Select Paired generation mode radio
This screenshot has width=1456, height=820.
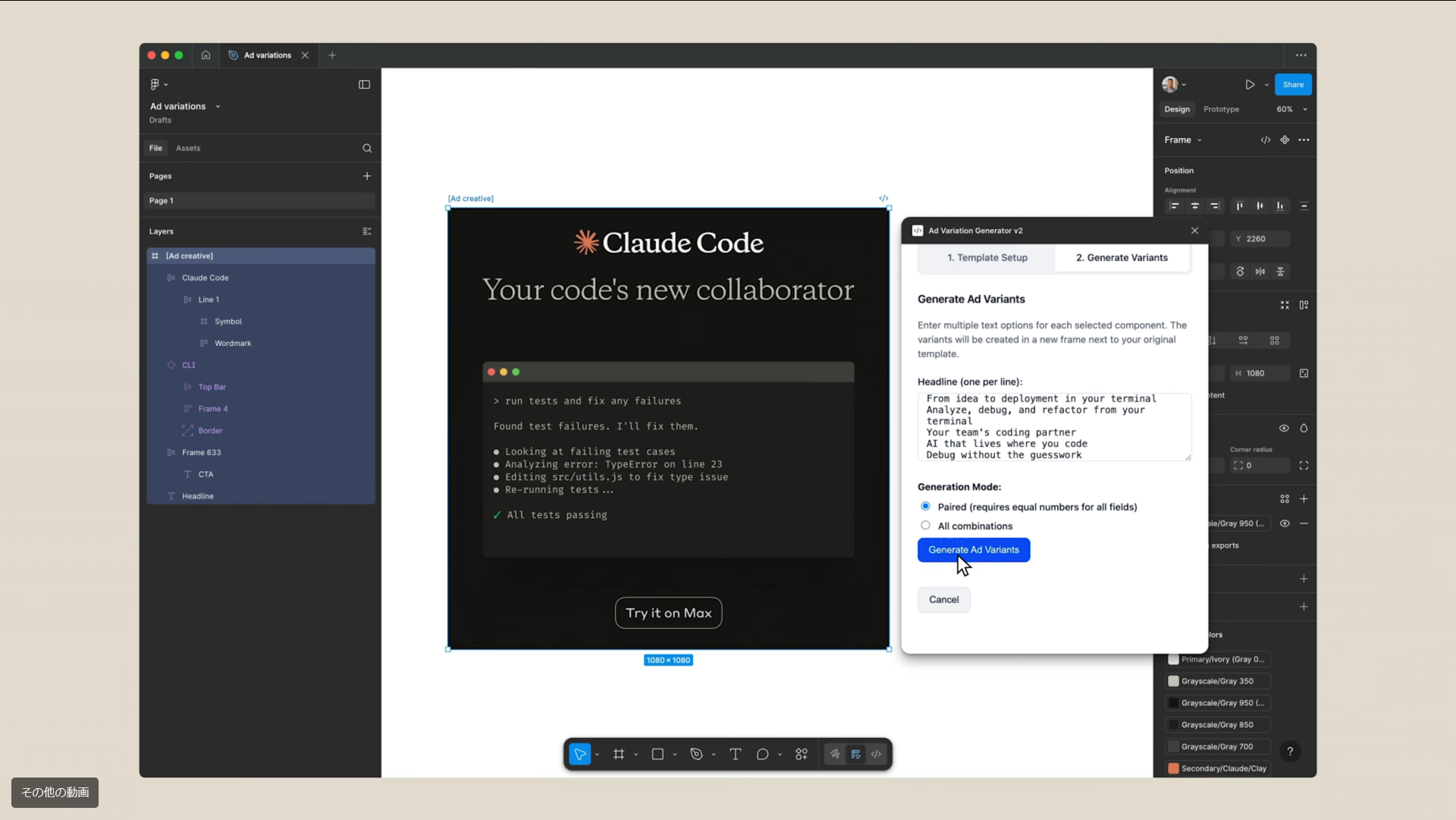click(x=925, y=506)
